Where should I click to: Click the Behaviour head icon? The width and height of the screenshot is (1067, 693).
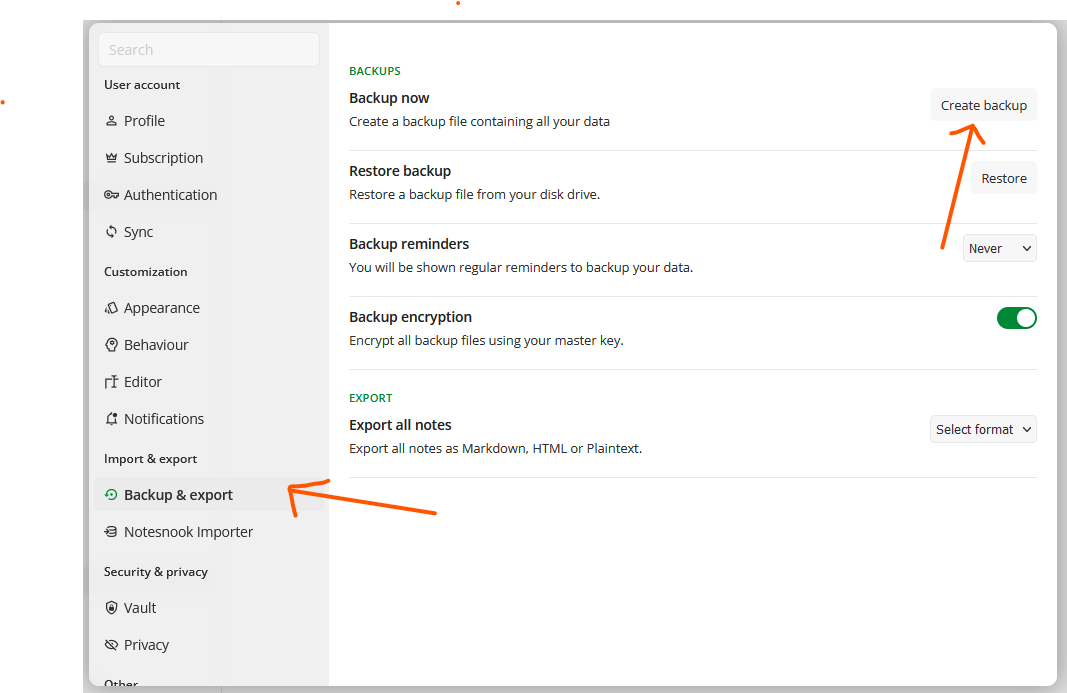111,345
